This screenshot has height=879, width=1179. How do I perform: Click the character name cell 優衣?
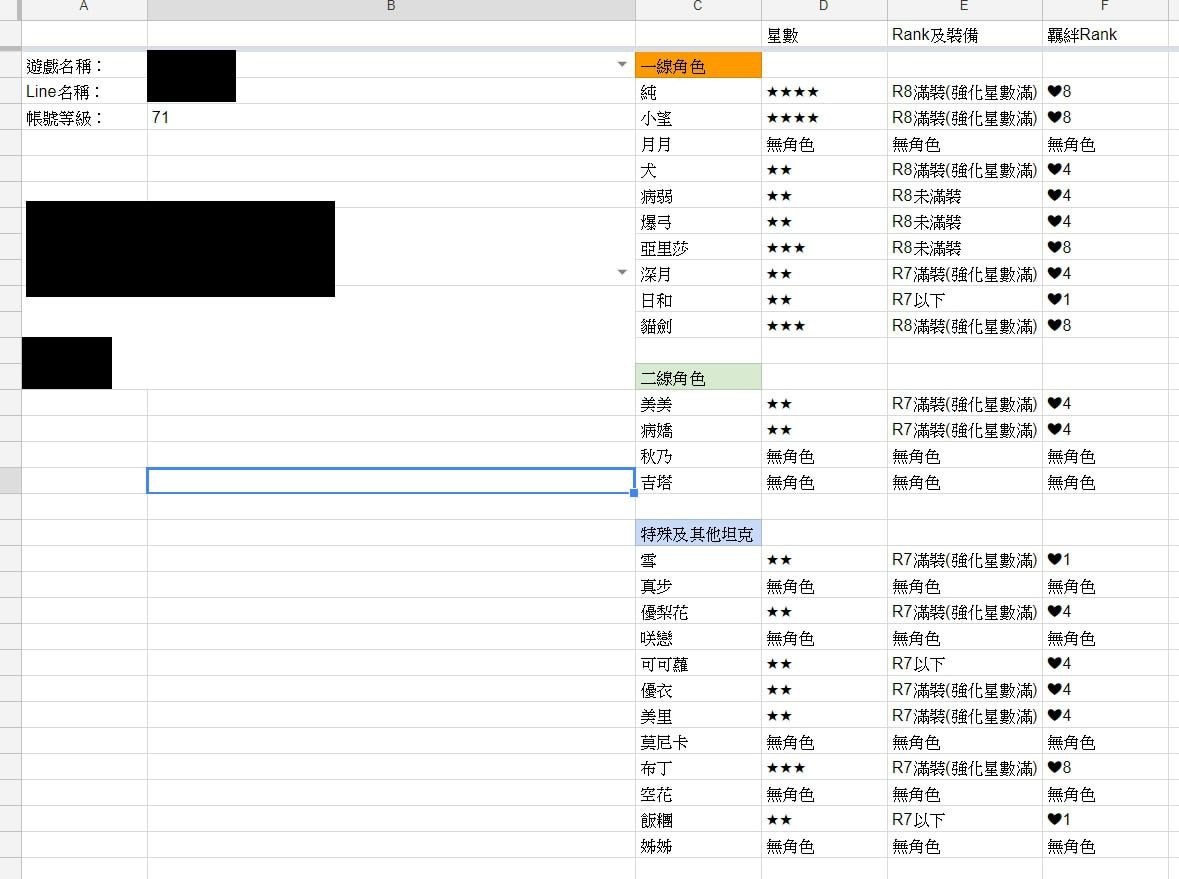click(699, 690)
